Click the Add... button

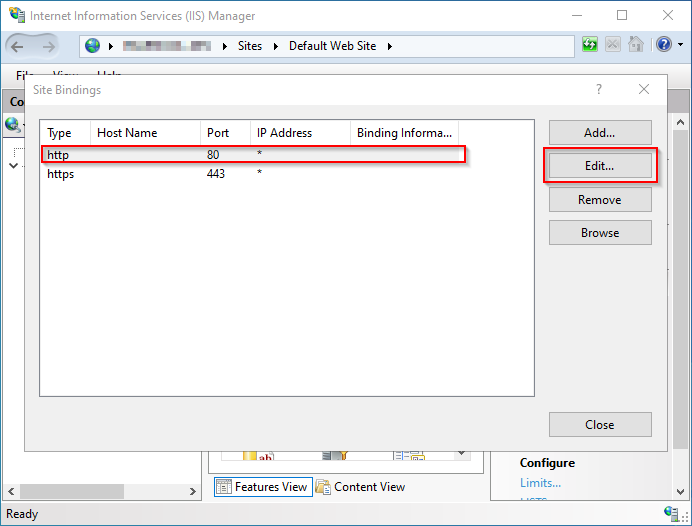(600, 132)
